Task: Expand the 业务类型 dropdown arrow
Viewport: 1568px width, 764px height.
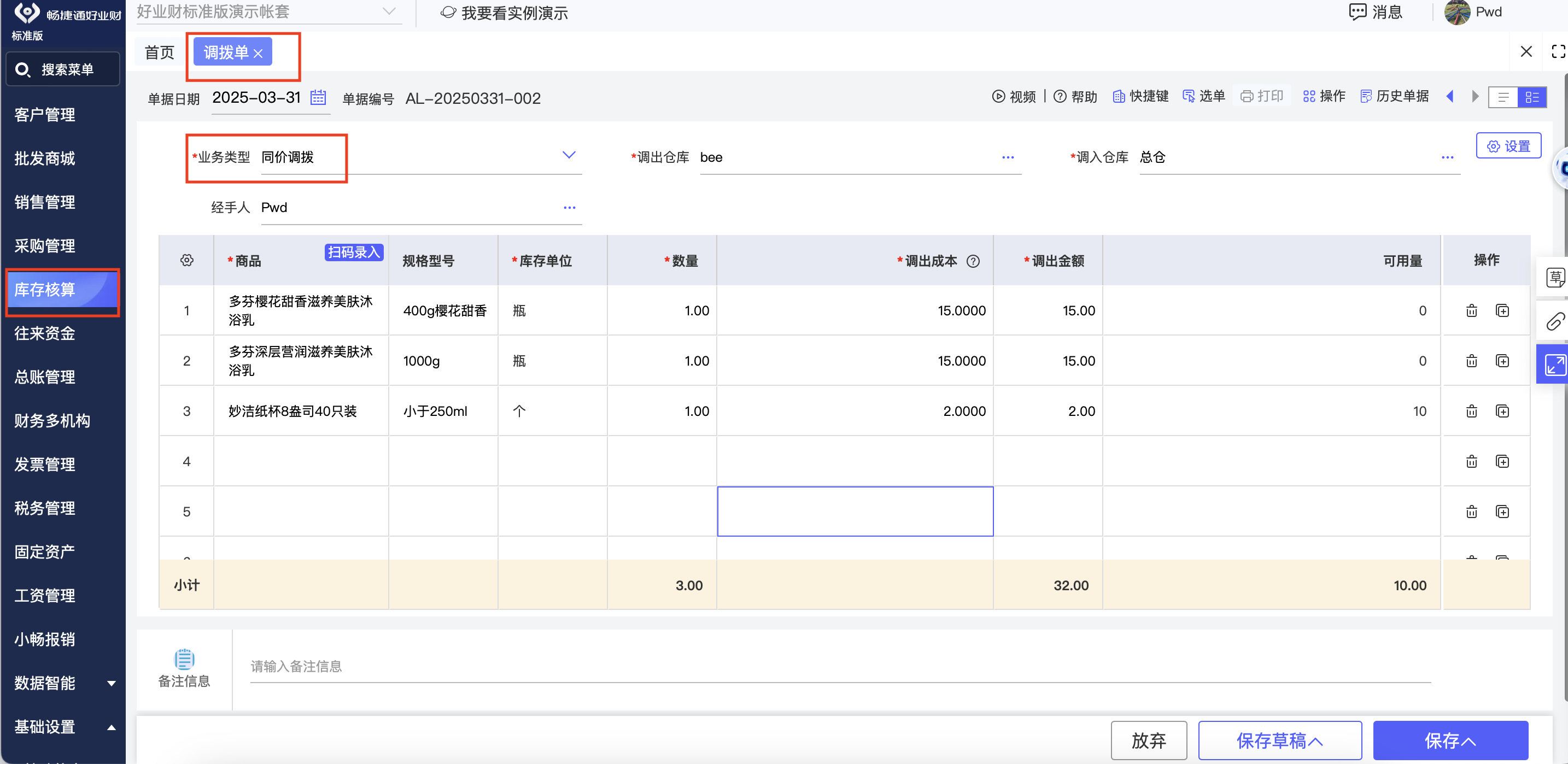Action: (568, 155)
